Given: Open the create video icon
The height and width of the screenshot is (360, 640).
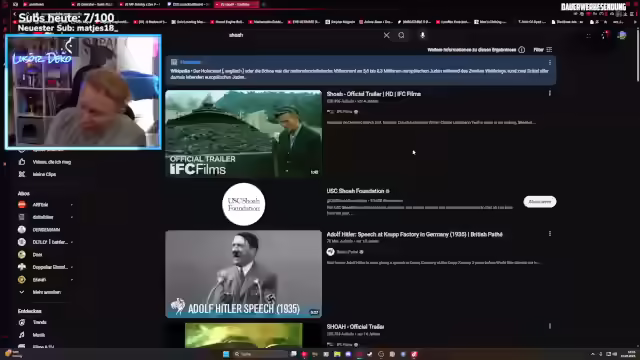Looking at the screenshot, I should pos(588,36).
